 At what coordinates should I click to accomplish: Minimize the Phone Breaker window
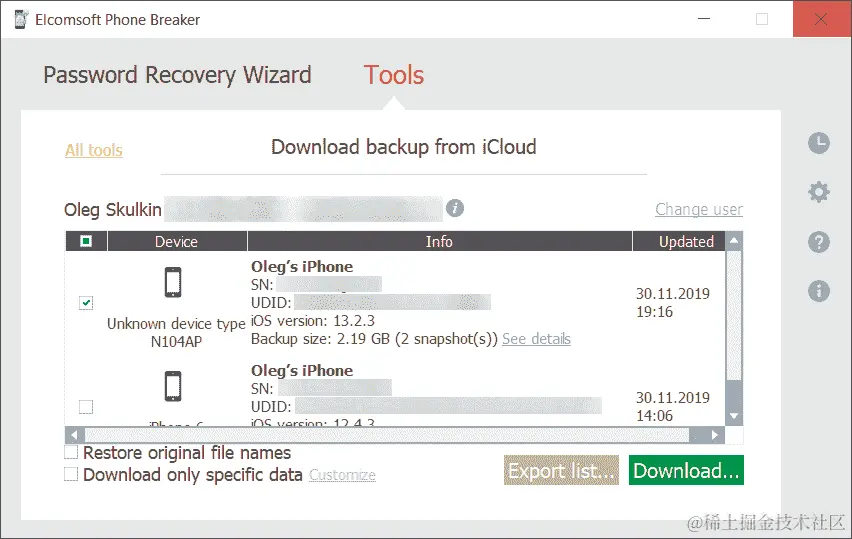[704, 19]
